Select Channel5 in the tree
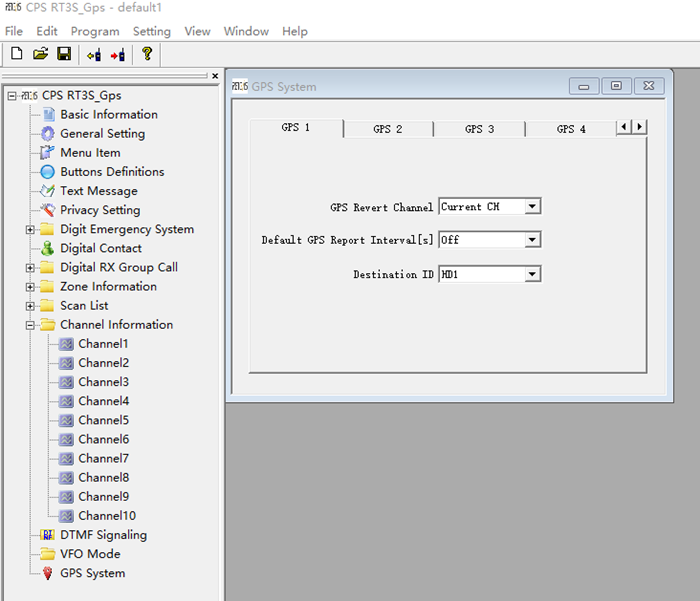This screenshot has width=700, height=601. [x=103, y=420]
